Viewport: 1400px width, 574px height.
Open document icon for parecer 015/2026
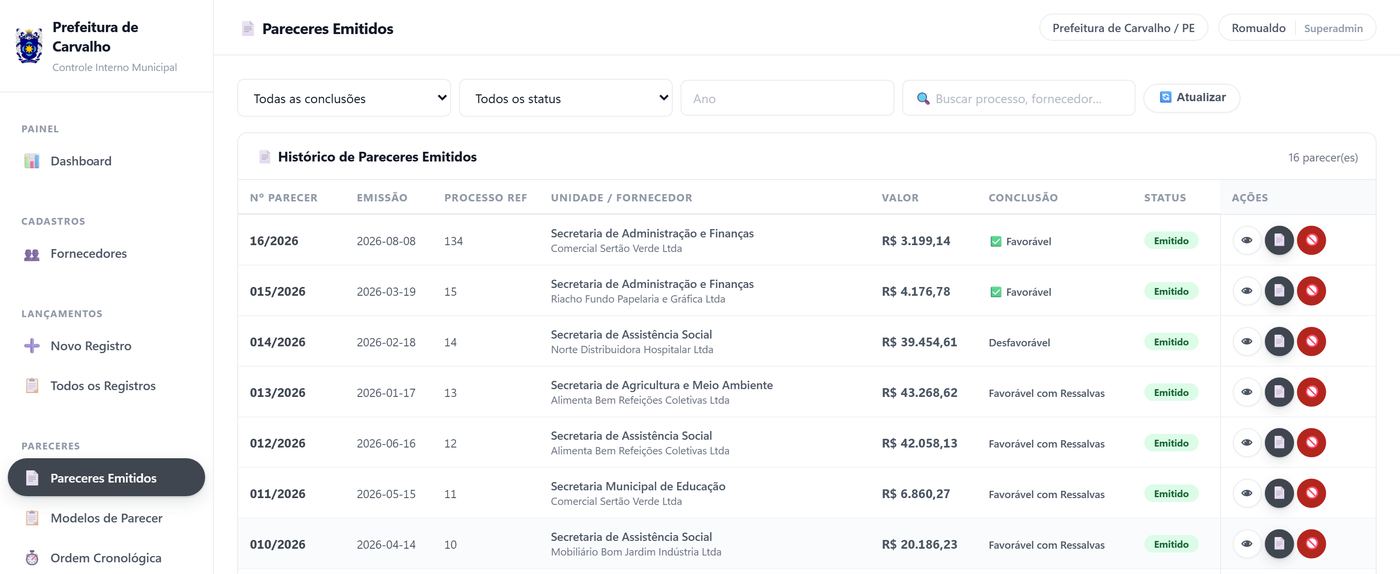[1279, 291]
